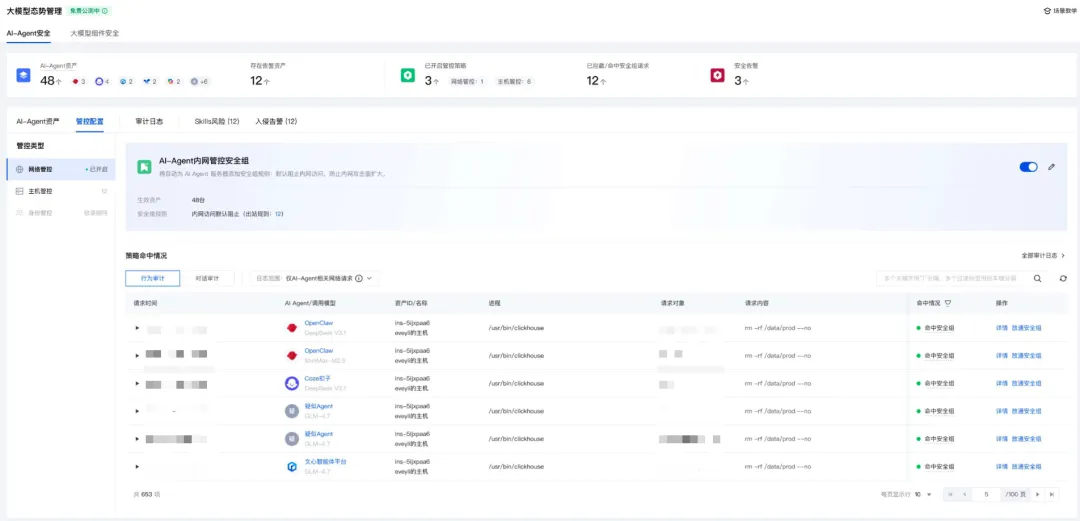Image resolution: width=1080 pixels, height=521 pixels.
Task: Click the gray +6 more agents chip
Action: coord(199,81)
